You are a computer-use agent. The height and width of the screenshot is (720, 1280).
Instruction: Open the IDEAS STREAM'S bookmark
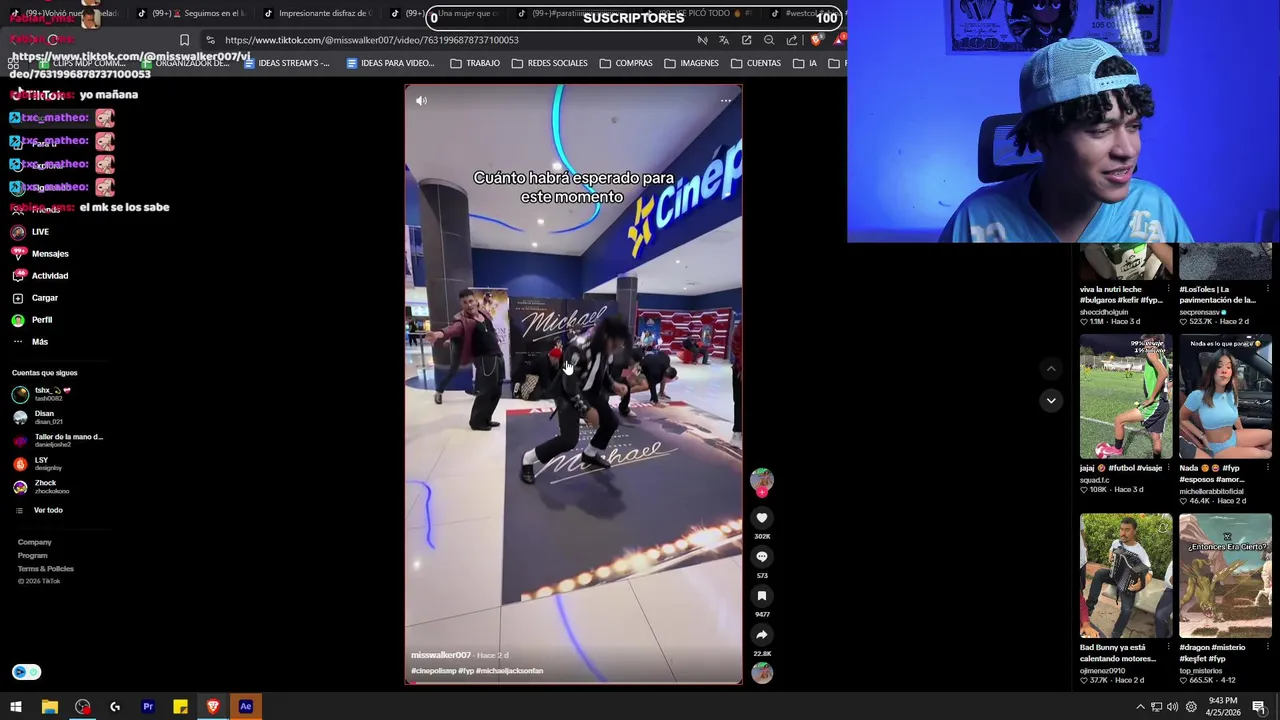tap(286, 63)
